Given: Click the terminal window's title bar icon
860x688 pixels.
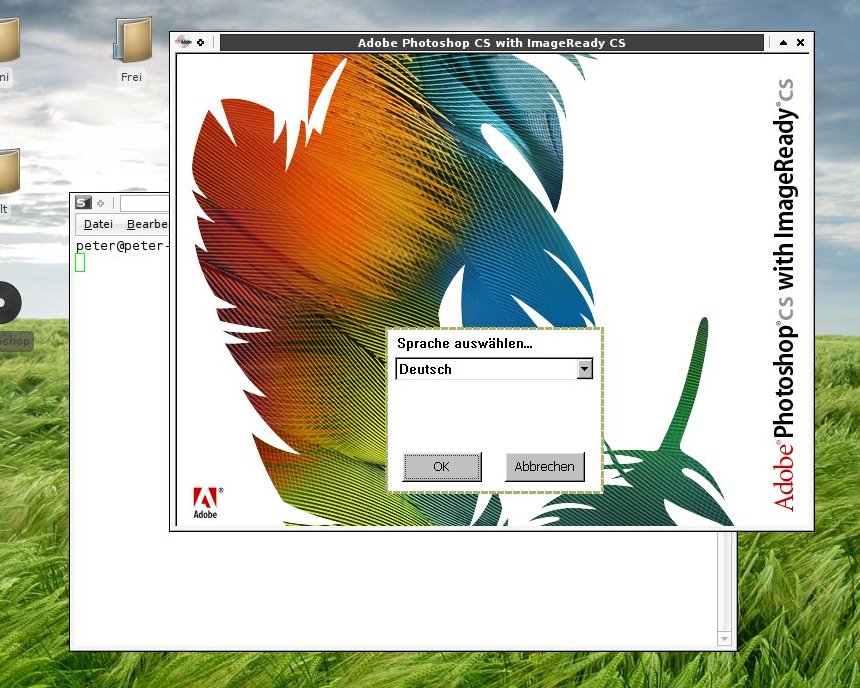Looking at the screenshot, I should (x=83, y=203).
